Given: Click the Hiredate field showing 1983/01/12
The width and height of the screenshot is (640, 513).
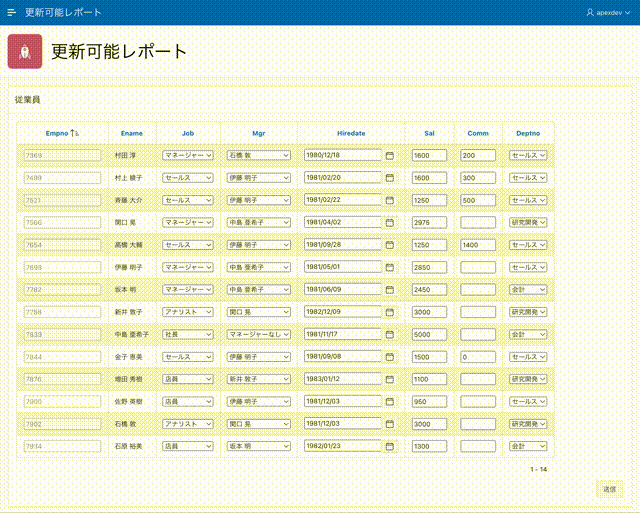Looking at the screenshot, I should pyautogui.click(x=343, y=379).
